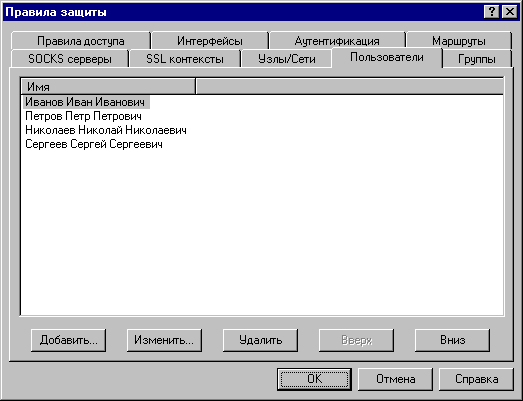The width and height of the screenshot is (523, 401).
Task: Select the SOCKS серверы tab
Action: 70,59
